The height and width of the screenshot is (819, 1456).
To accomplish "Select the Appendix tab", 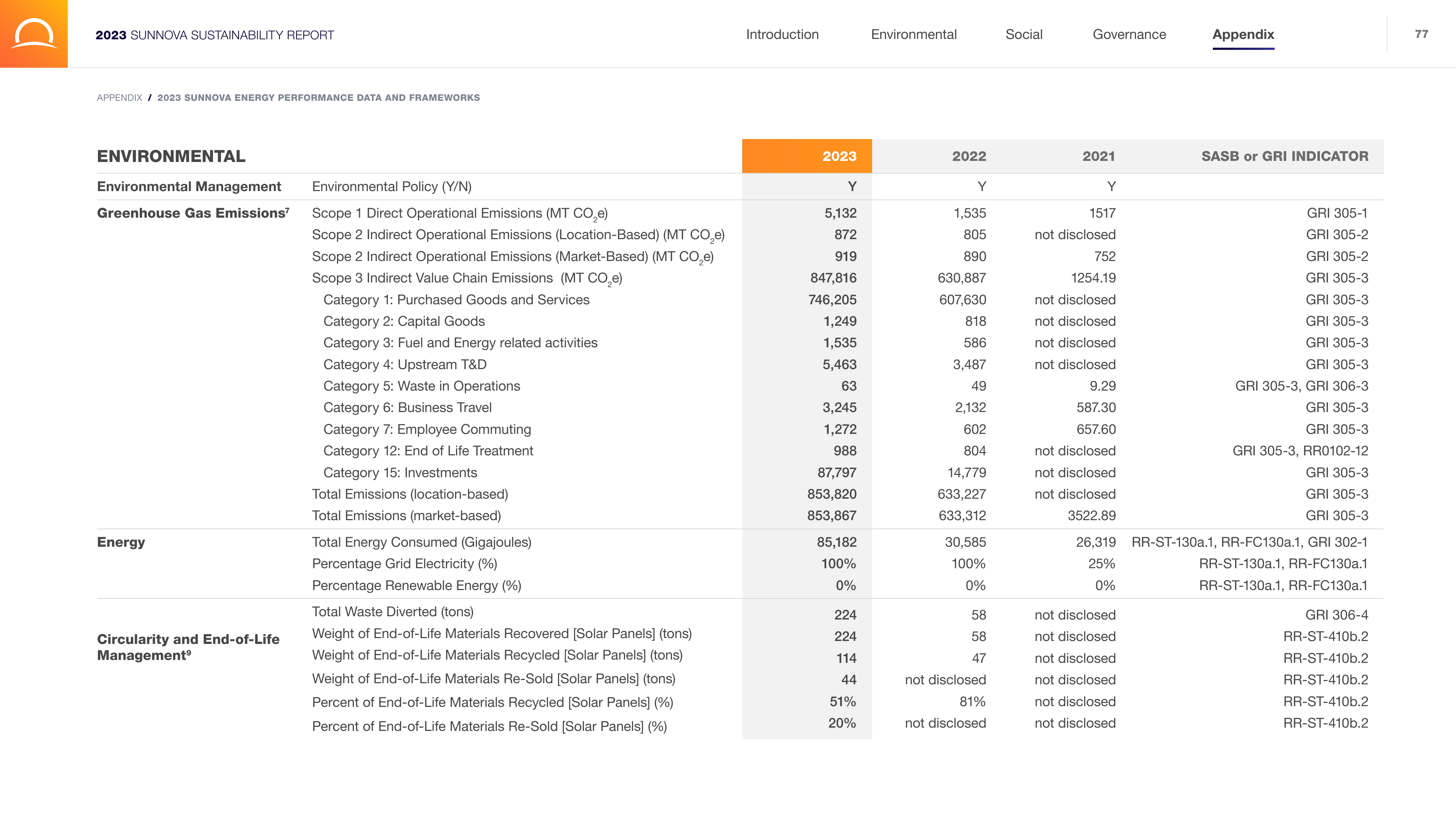I will click(x=1243, y=35).
